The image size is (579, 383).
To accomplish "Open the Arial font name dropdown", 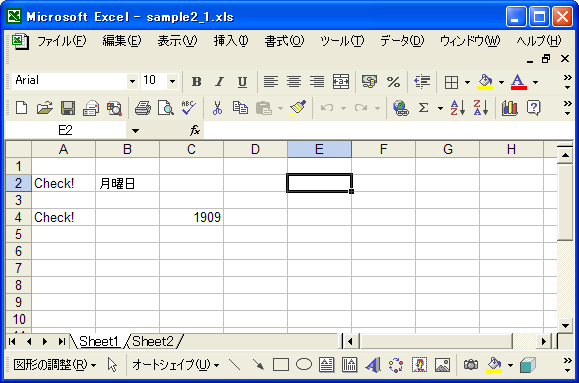I will pyautogui.click(x=132, y=81).
